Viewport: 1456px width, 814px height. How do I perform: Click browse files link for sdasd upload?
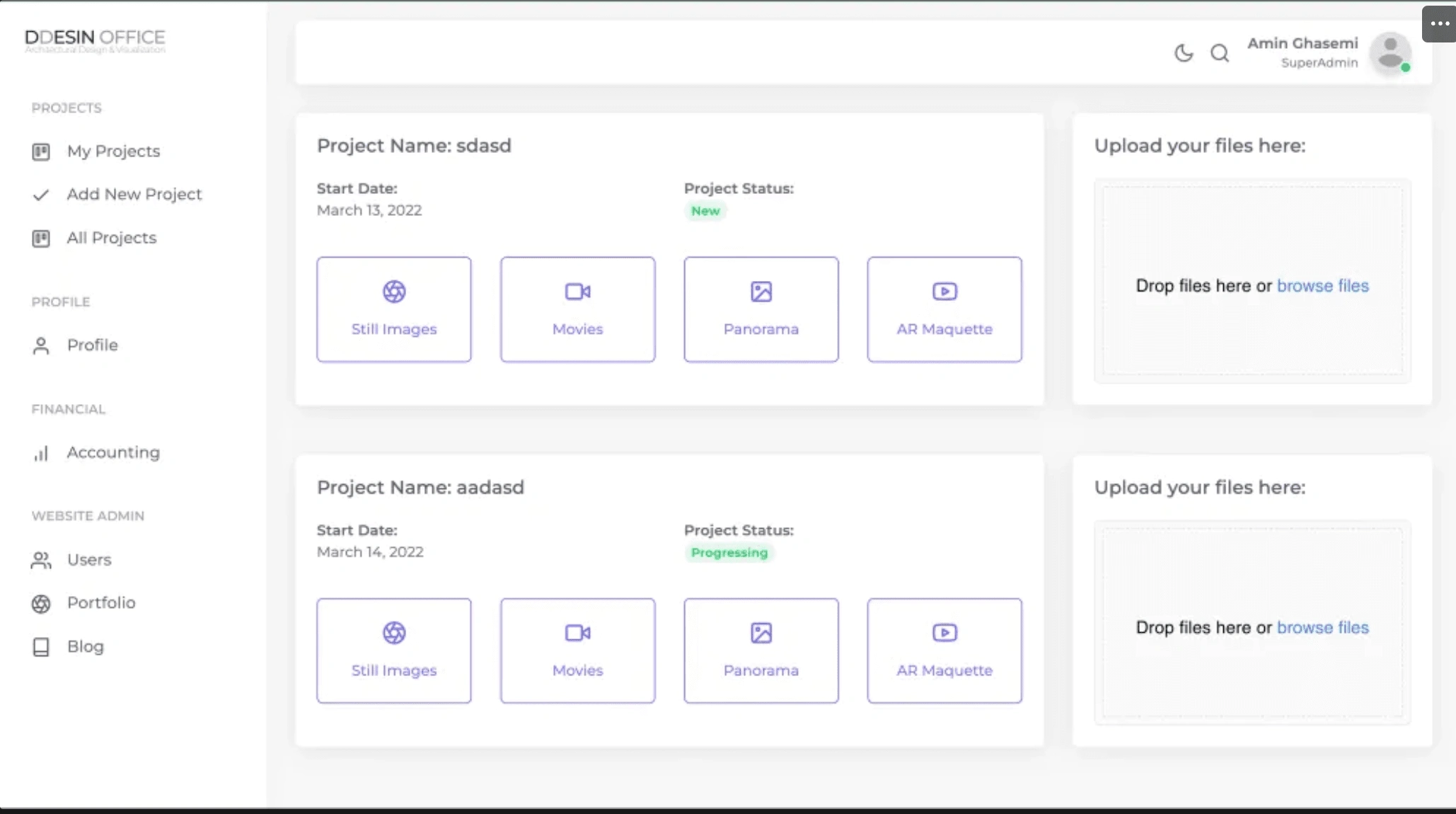point(1323,286)
